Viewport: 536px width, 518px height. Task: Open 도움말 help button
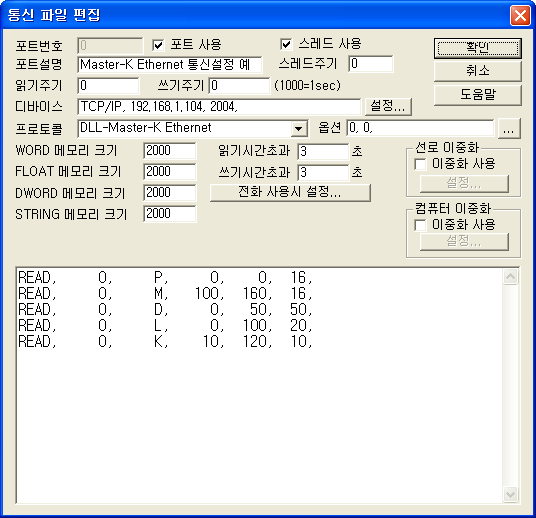[478, 95]
